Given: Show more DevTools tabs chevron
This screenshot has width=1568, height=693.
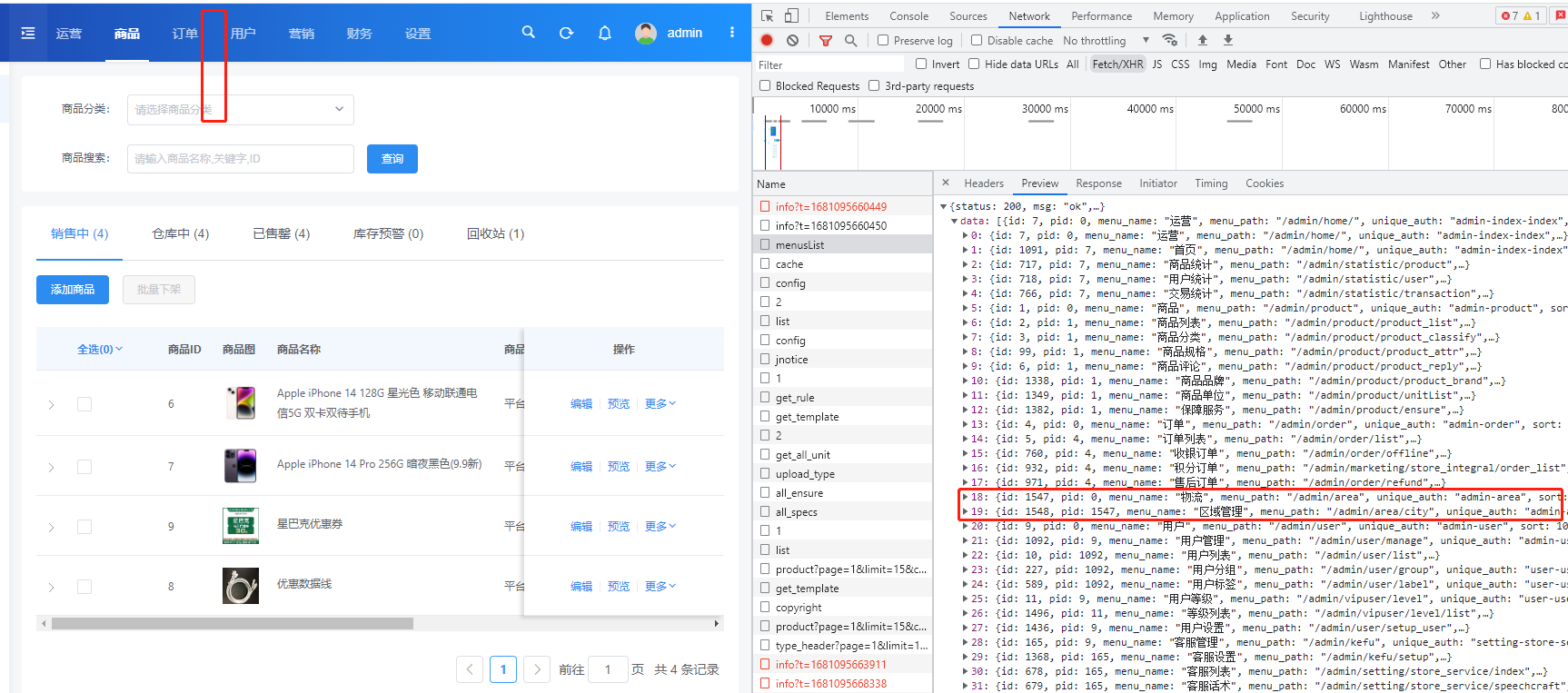Looking at the screenshot, I should (x=1435, y=15).
